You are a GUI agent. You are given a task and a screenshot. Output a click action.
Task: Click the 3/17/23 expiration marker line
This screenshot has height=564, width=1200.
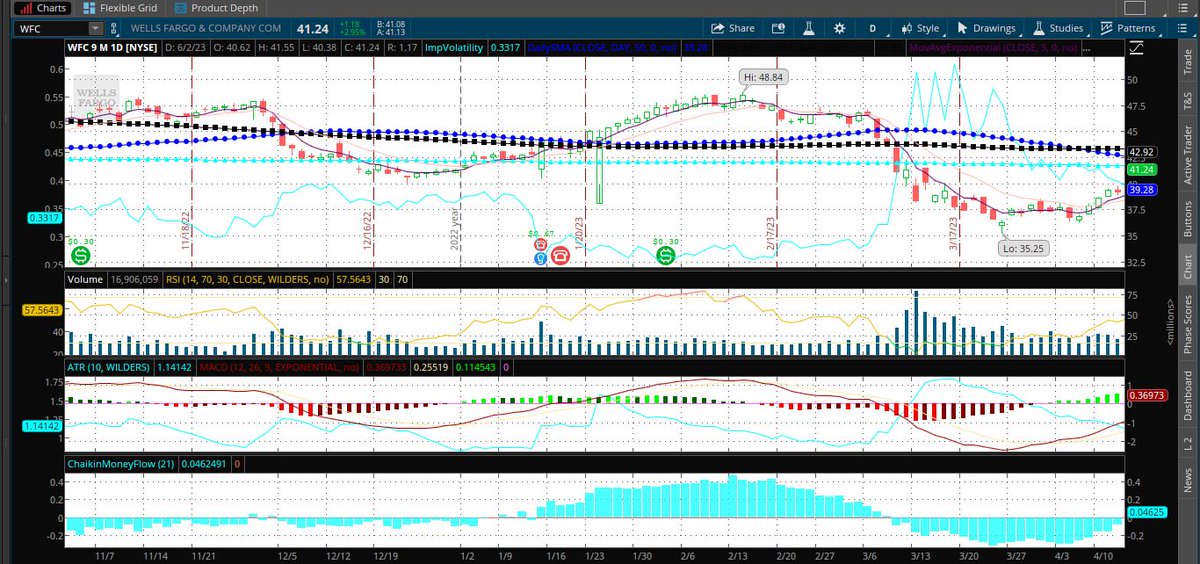(960, 160)
